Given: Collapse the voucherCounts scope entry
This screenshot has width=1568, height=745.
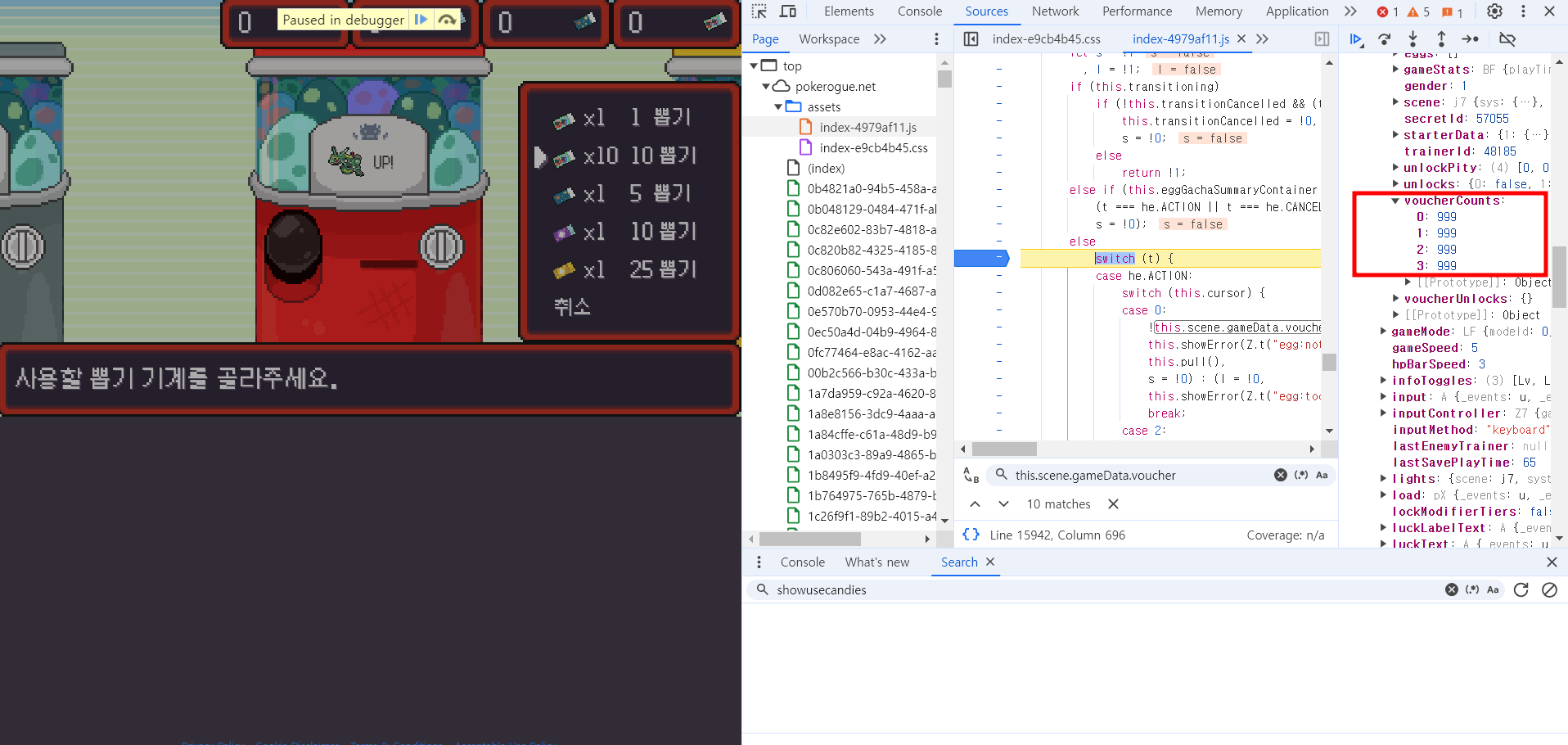Looking at the screenshot, I should 1395,201.
